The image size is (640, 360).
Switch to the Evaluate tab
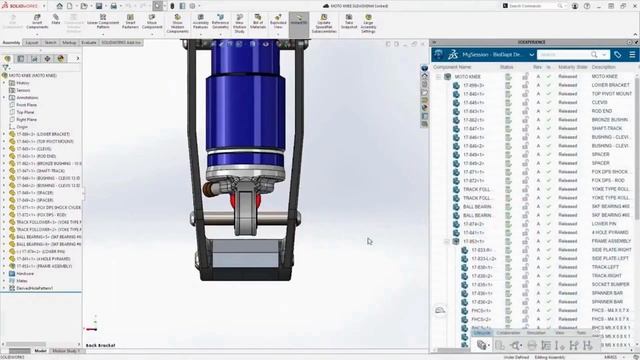[x=89, y=42]
